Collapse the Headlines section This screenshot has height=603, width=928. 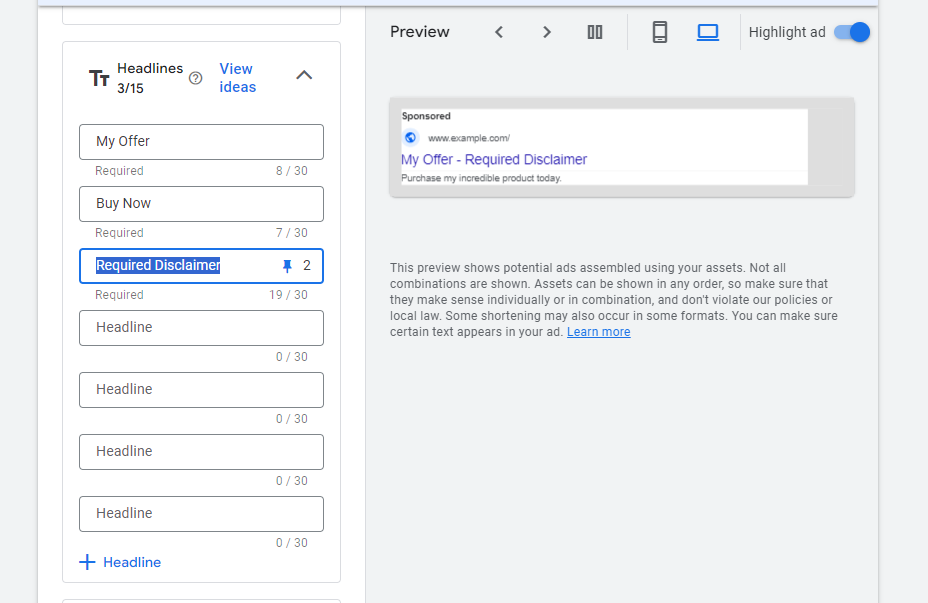(x=303, y=75)
